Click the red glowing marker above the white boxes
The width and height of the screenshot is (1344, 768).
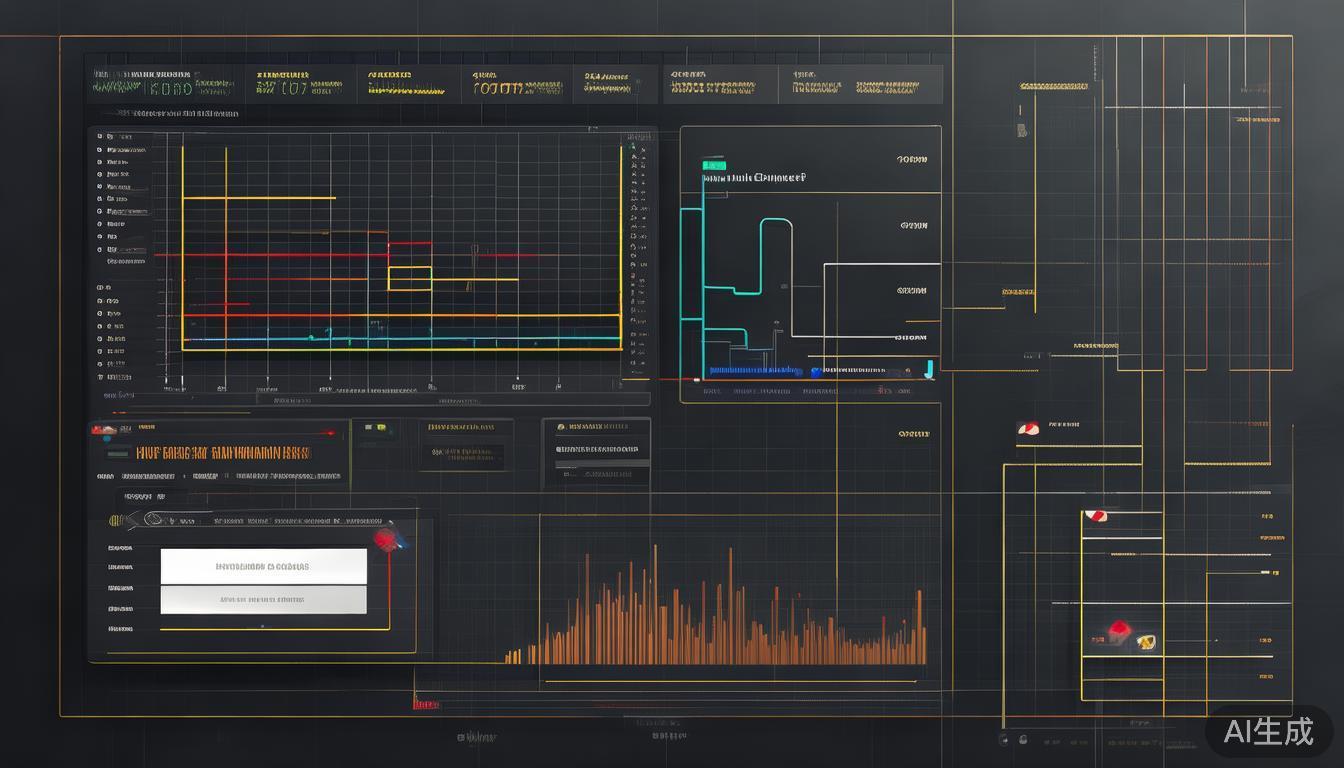coord(385,539)
